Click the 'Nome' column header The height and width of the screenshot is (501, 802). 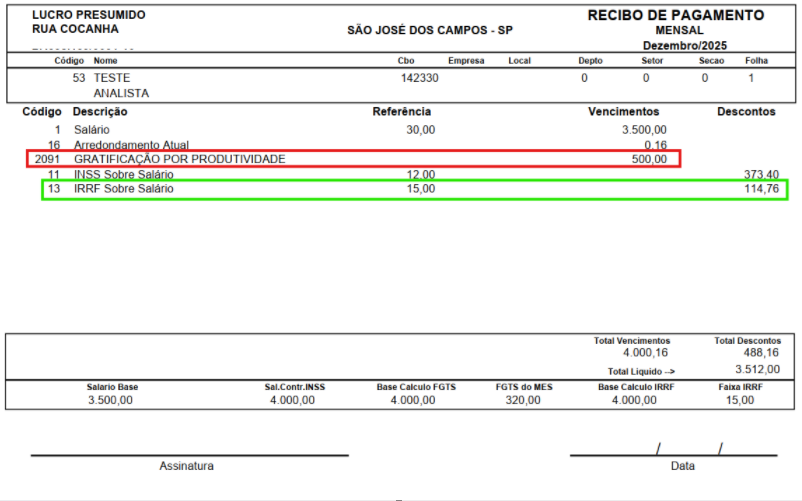[x=105, y=60]
